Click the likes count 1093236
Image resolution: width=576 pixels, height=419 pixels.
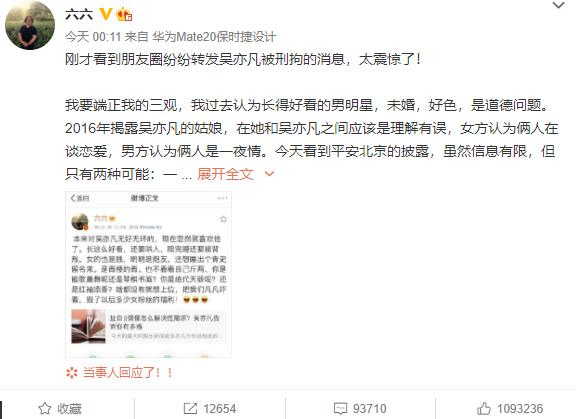tap(520, 409)
